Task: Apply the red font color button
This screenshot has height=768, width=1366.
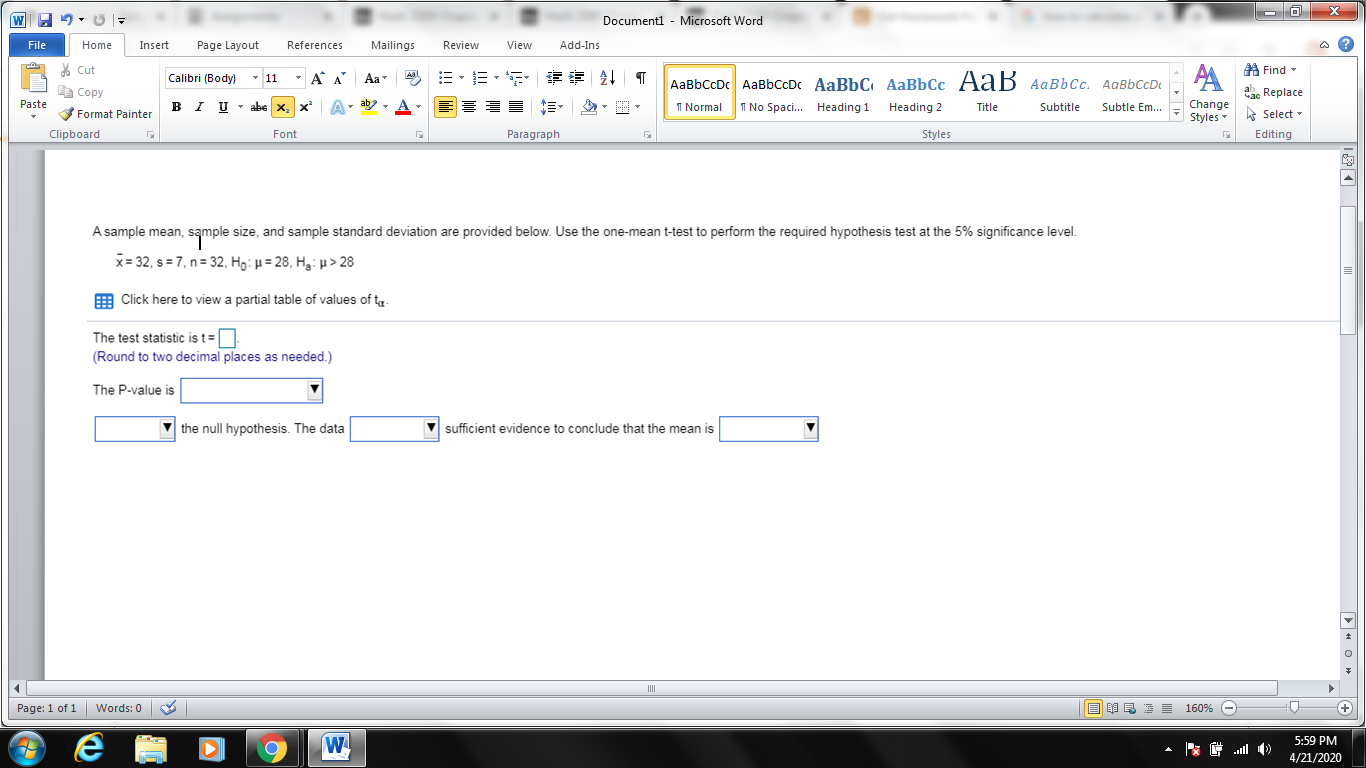Action: [403, 106]
